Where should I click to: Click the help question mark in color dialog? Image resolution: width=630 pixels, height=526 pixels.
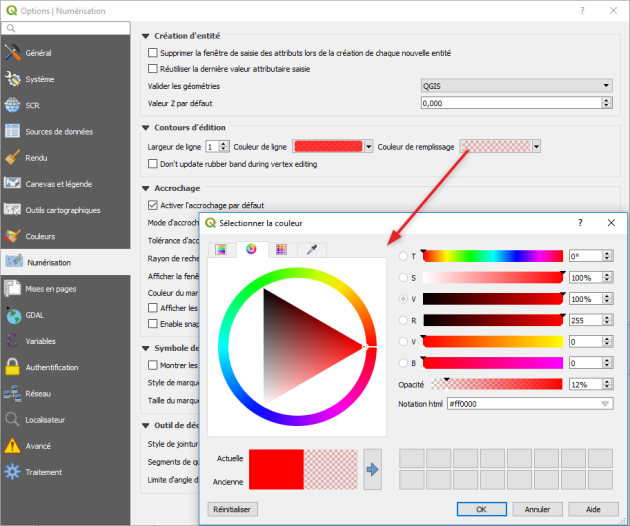click(580, 223)
